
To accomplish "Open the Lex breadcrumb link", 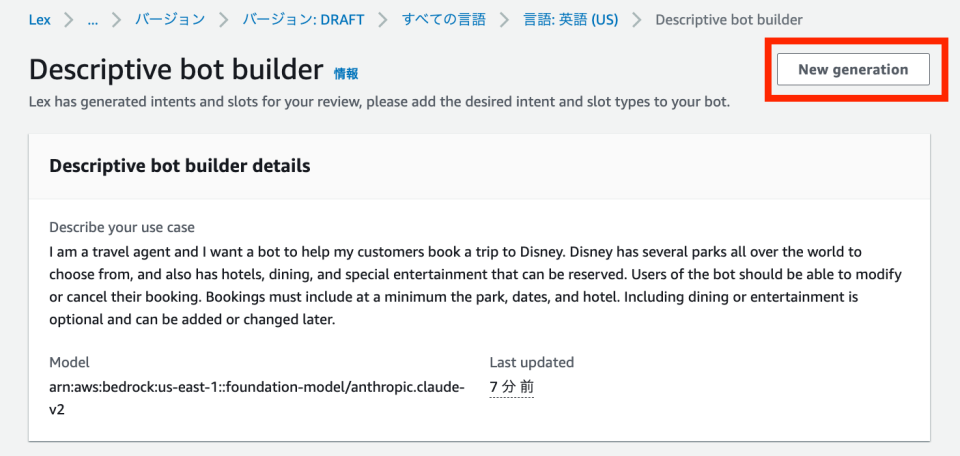I will click(39, 19).
